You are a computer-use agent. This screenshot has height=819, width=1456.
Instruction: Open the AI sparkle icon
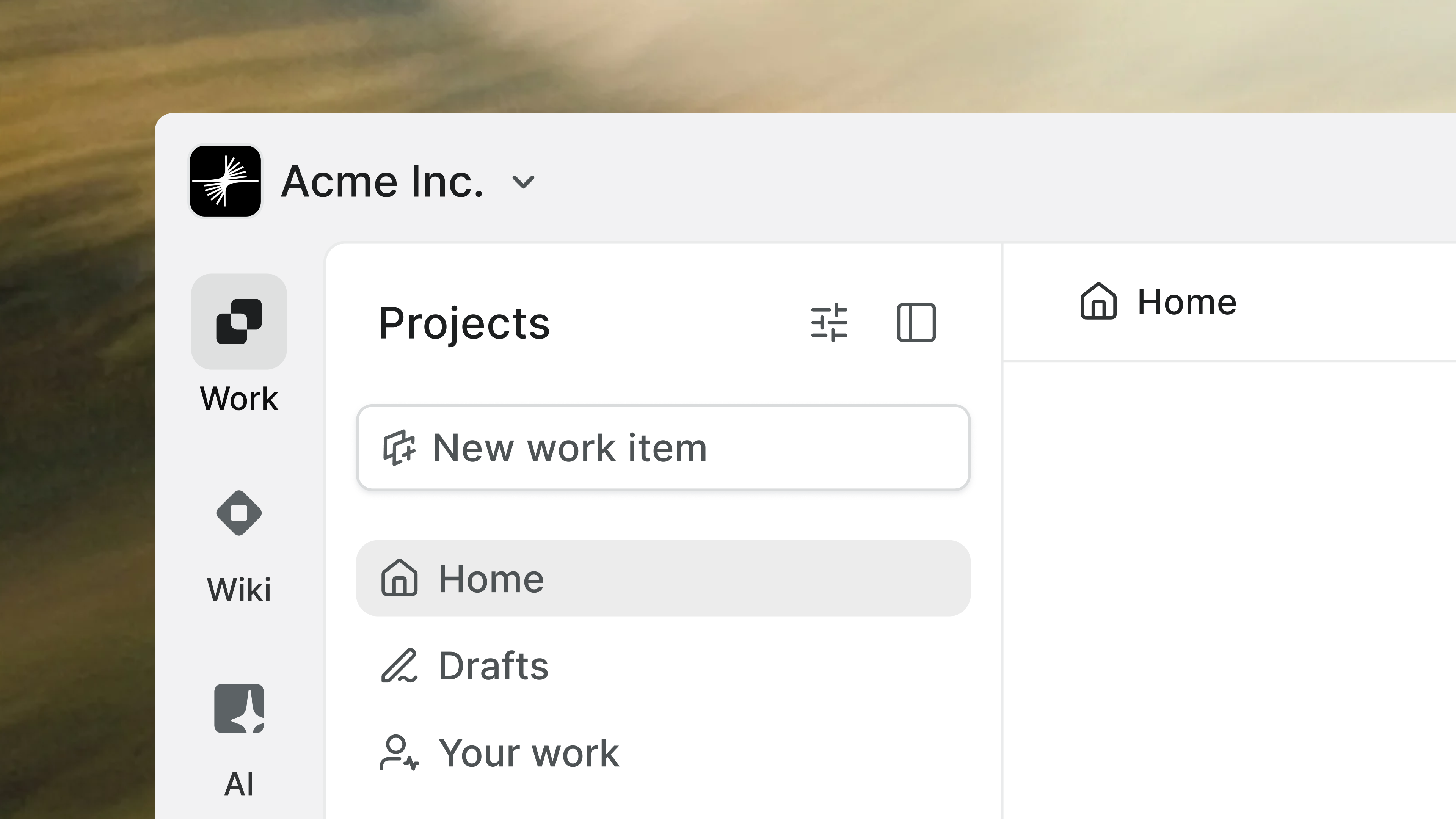click(239, 708)
